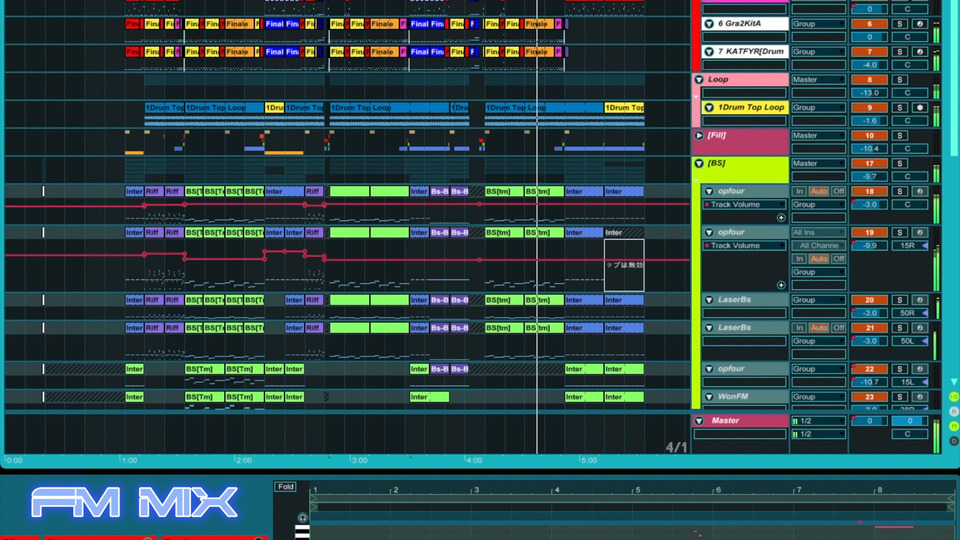
Task: Solo the Loop group track
Action: [x=899, y=80]
